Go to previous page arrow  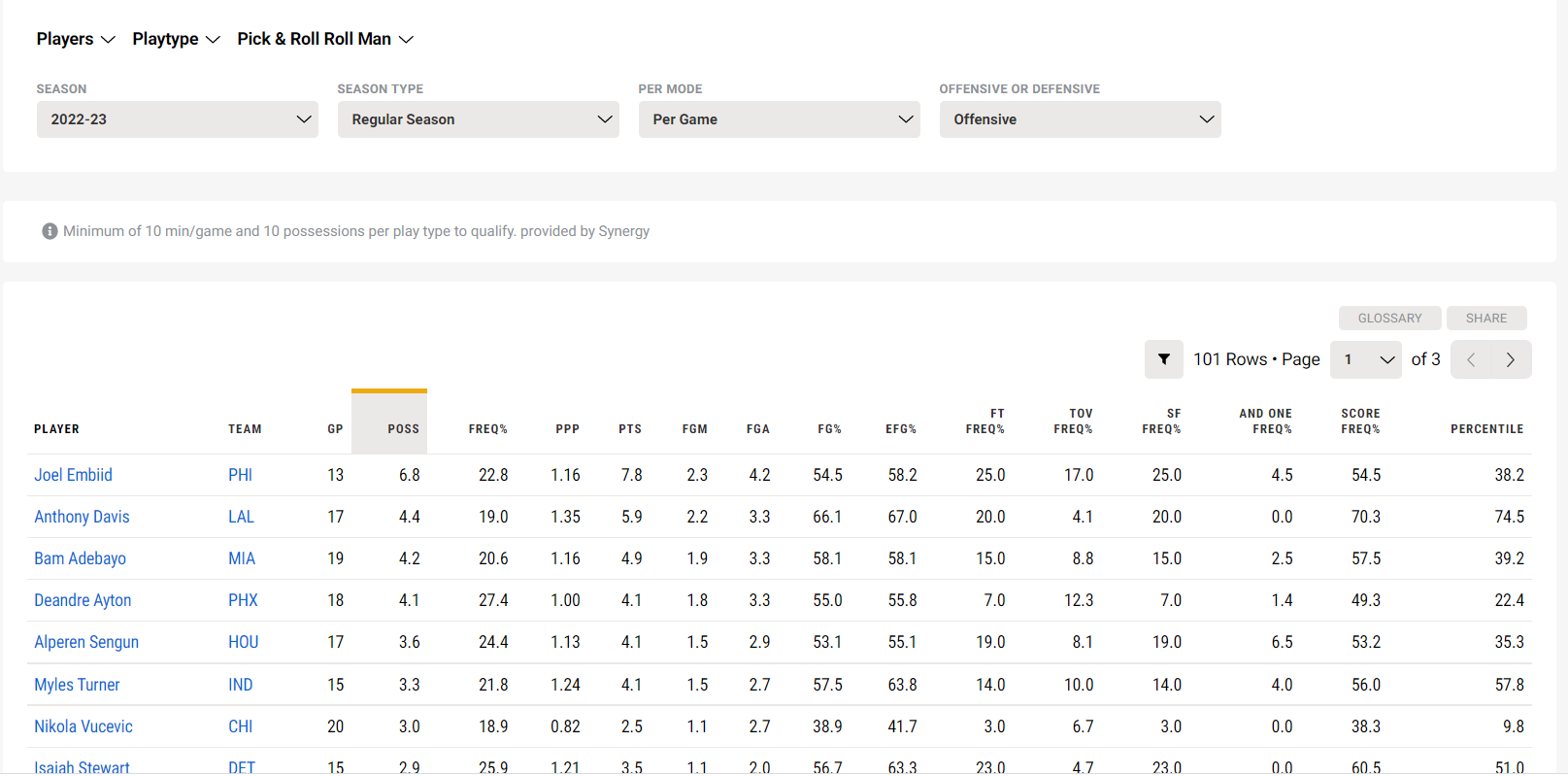[x=1471, y=359]
